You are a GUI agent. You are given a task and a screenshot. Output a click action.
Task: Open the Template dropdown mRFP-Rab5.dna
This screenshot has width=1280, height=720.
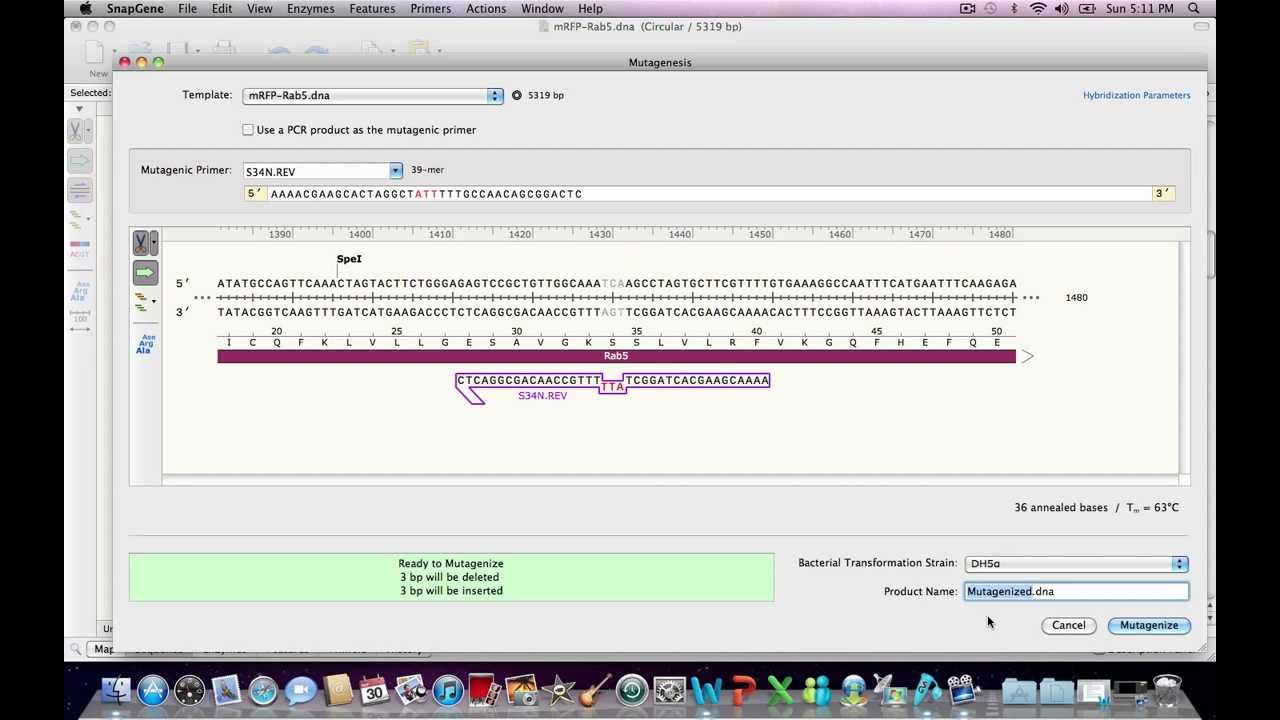pos(372,95)
